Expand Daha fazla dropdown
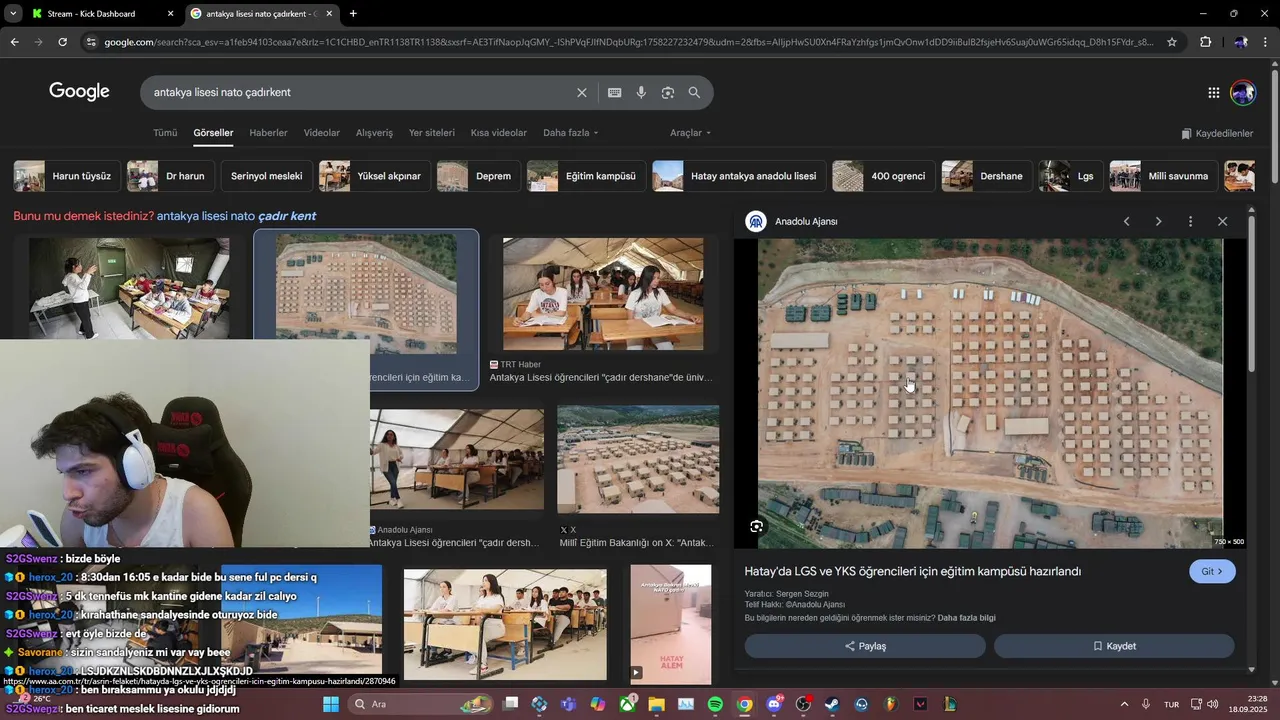 click(571, 133)
